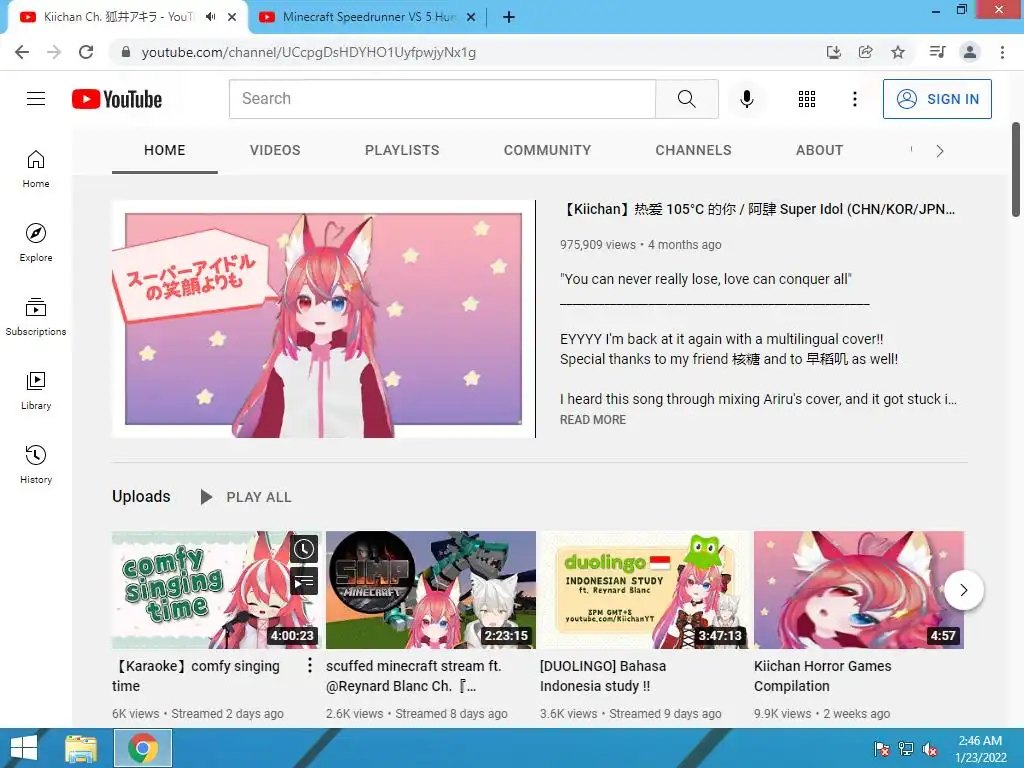
Task: Open the YouTube apps grid icon
Action: (807, 99)
